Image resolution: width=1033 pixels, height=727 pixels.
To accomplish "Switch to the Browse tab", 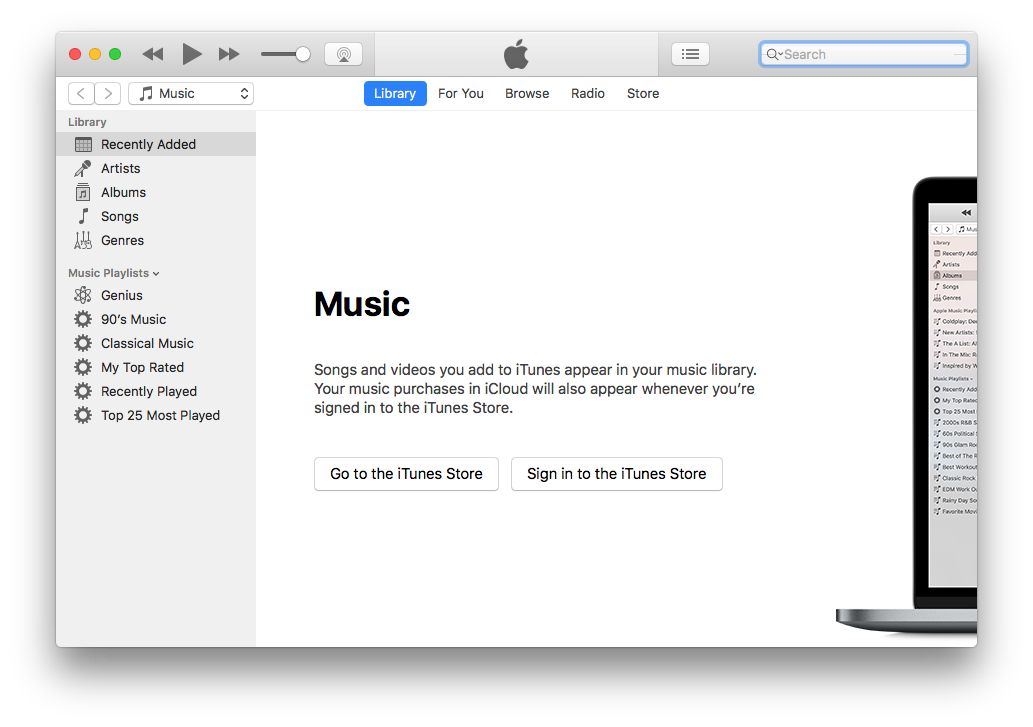I will click(527, 94).
